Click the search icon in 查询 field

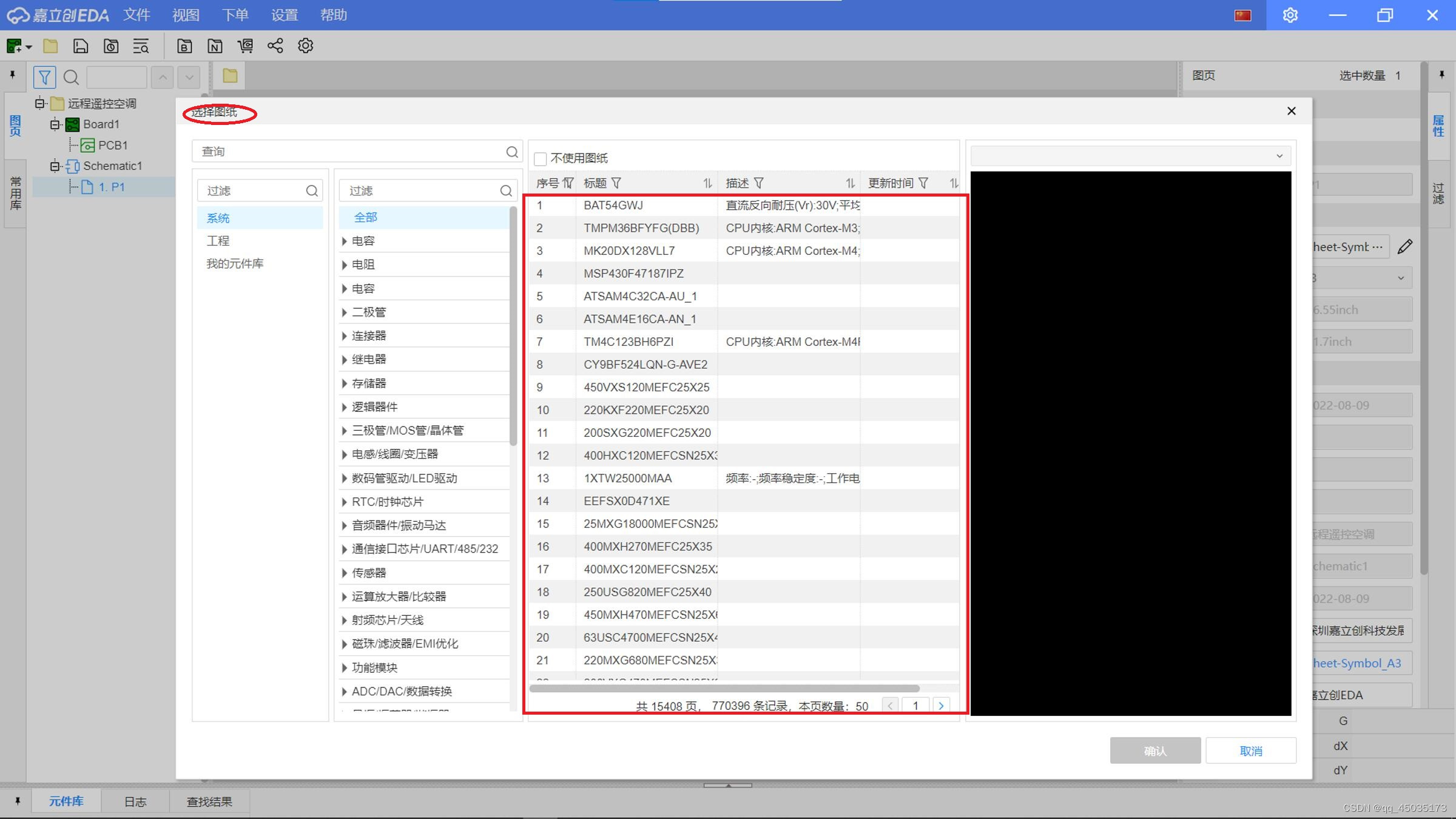(512, 152)
